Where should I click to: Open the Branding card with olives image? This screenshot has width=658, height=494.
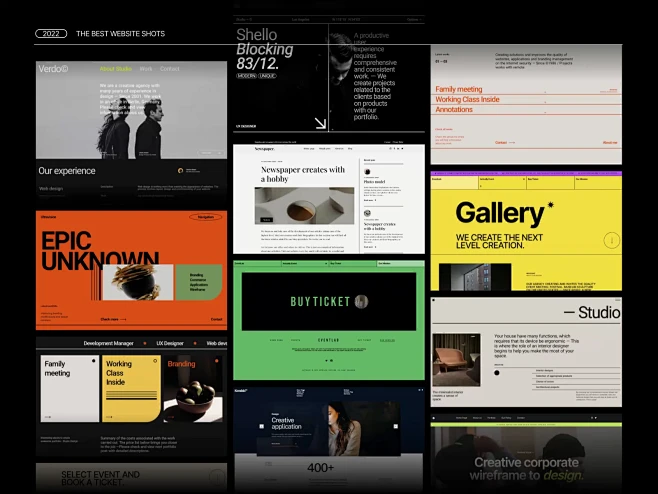[194, 388]
